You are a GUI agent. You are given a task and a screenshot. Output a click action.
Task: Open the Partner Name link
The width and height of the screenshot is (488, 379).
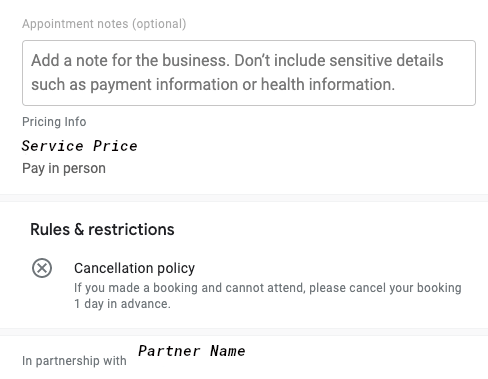coord(192,351)
